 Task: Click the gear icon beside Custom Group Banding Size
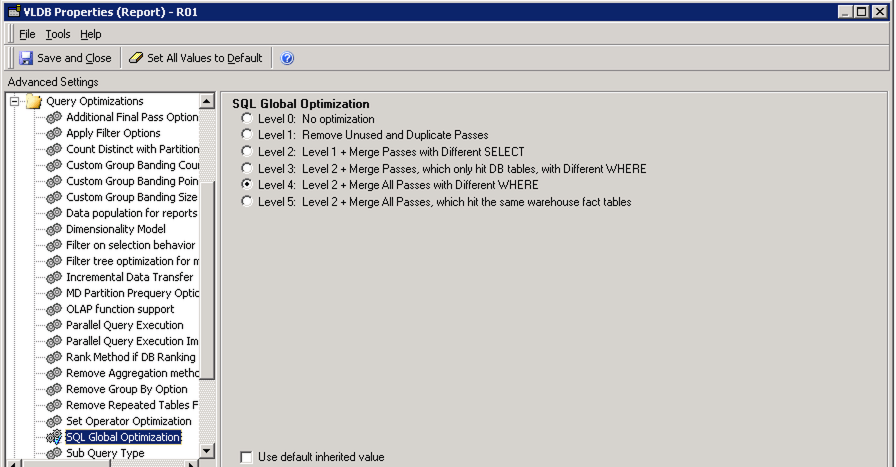(x=54, y=197)
